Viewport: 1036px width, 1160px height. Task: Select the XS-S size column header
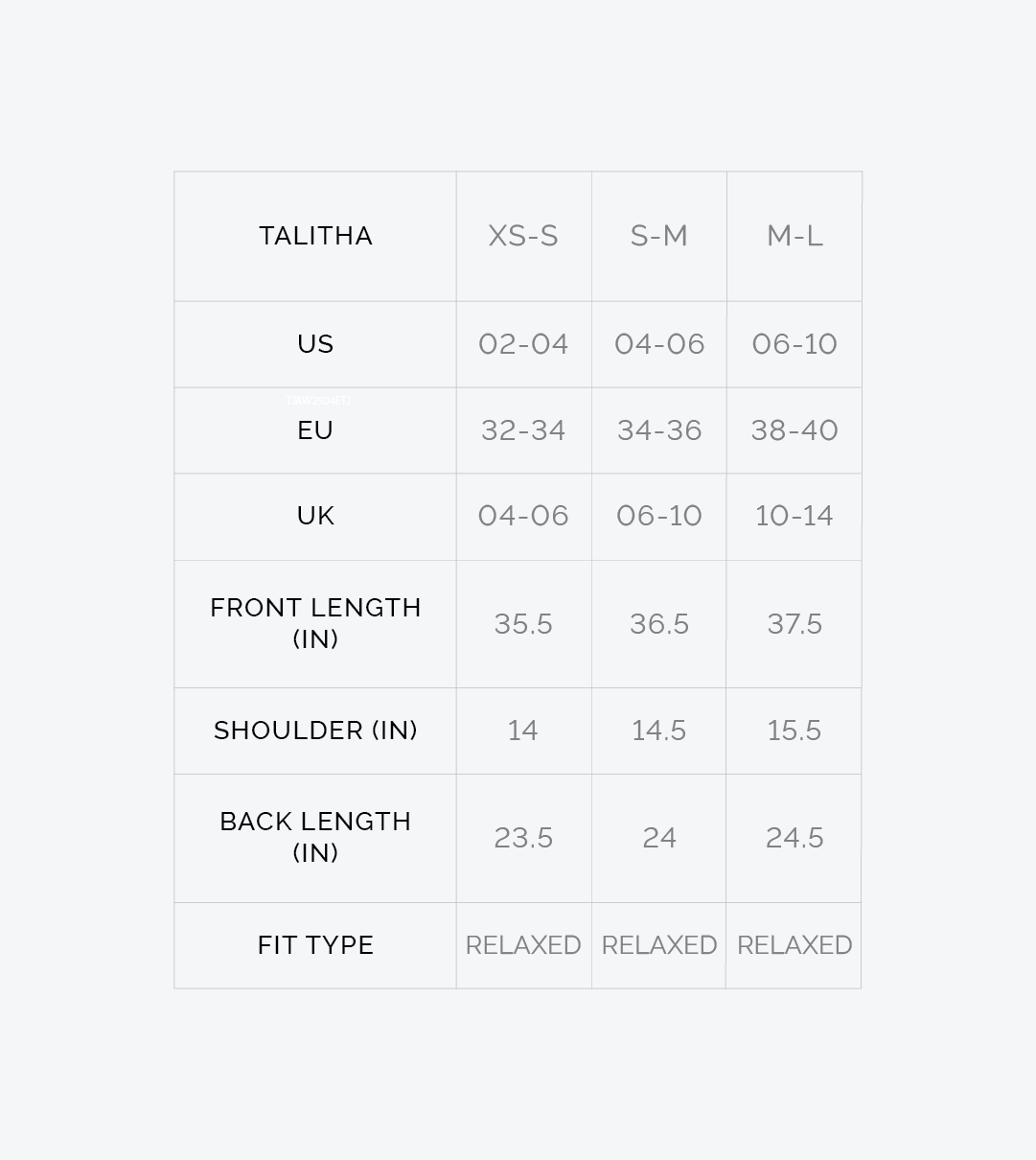coord(523,236)
